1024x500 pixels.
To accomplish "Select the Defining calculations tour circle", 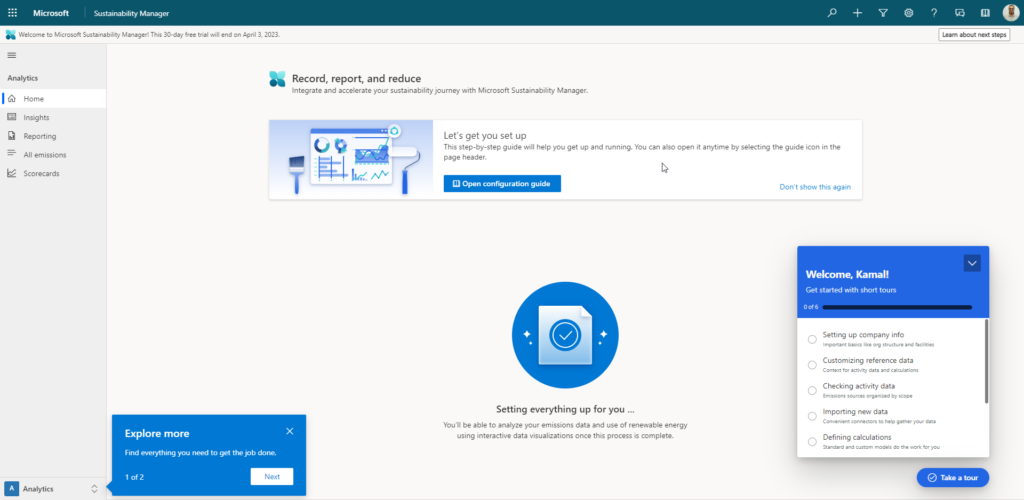I will (x=812, y=441).
